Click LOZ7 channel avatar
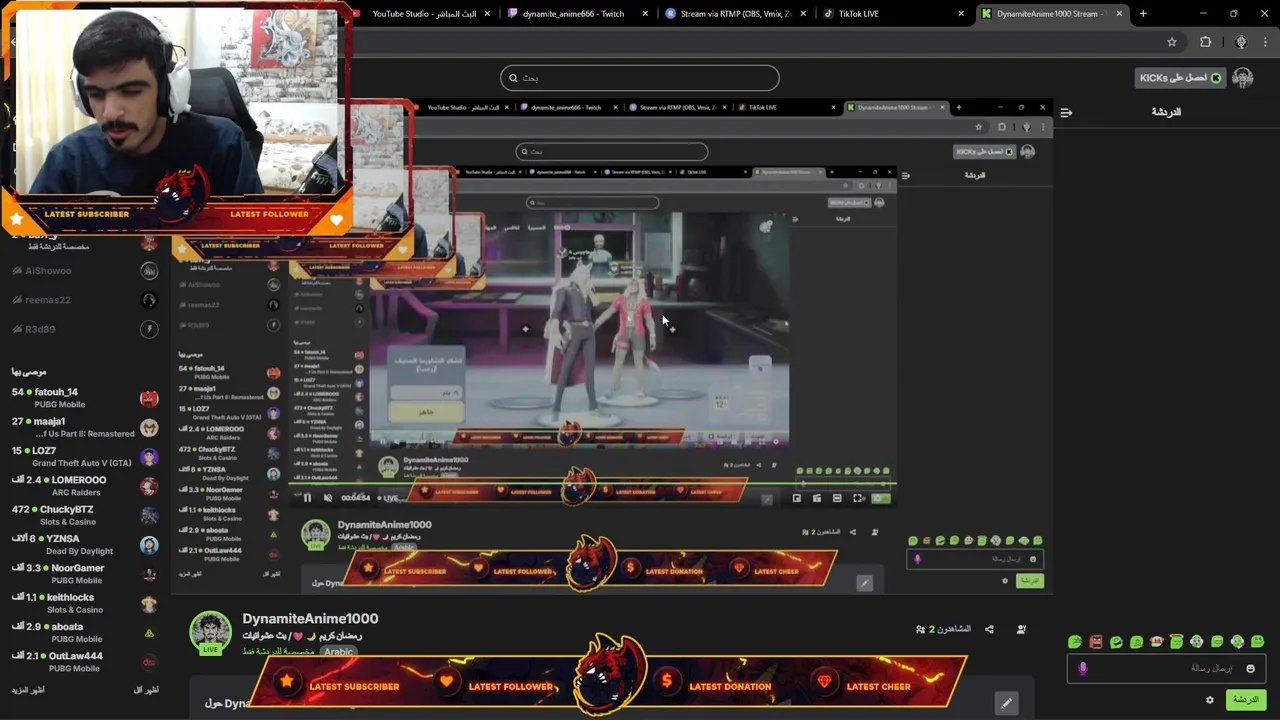 (149, 457)
